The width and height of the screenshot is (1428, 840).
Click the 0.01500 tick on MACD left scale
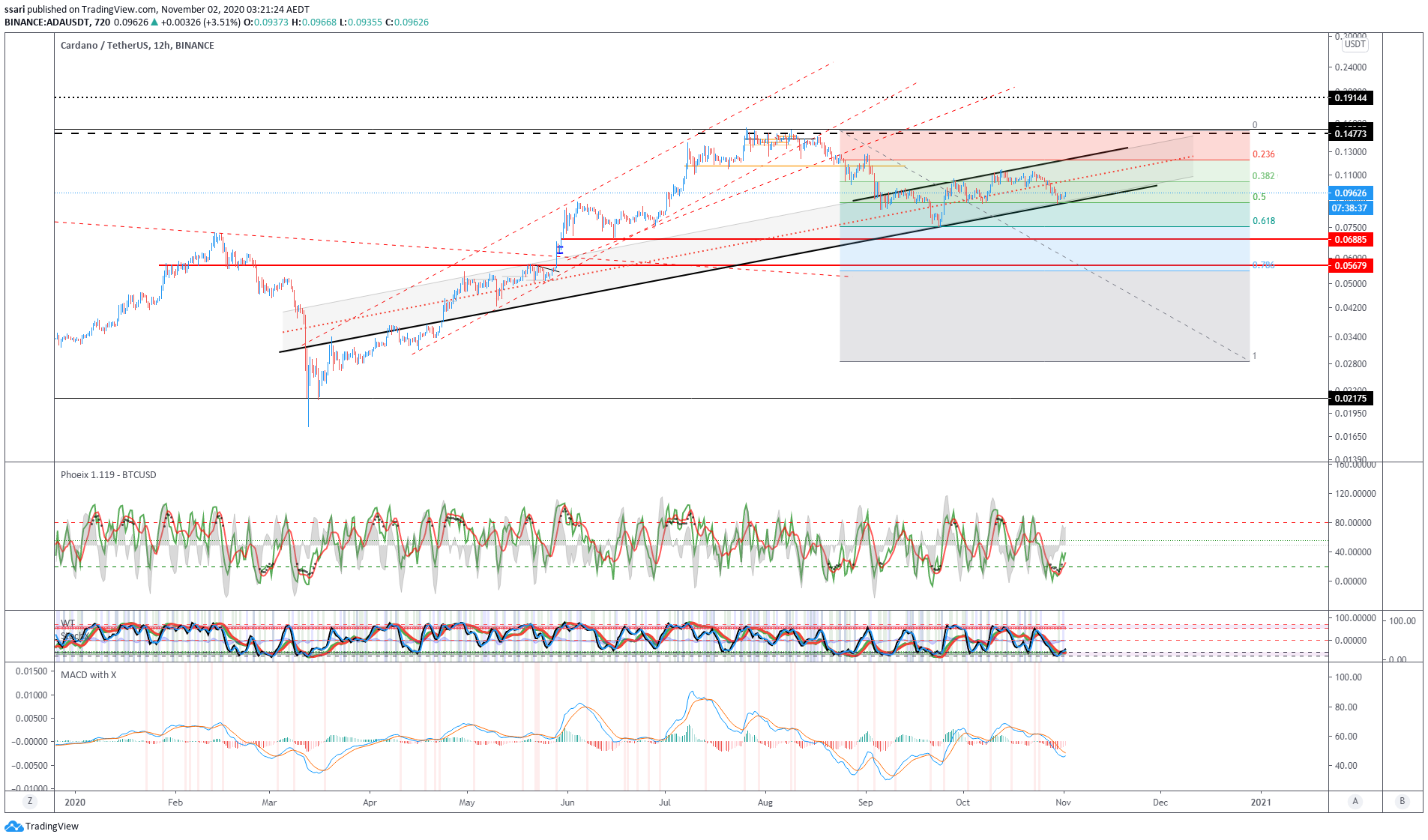31,671
